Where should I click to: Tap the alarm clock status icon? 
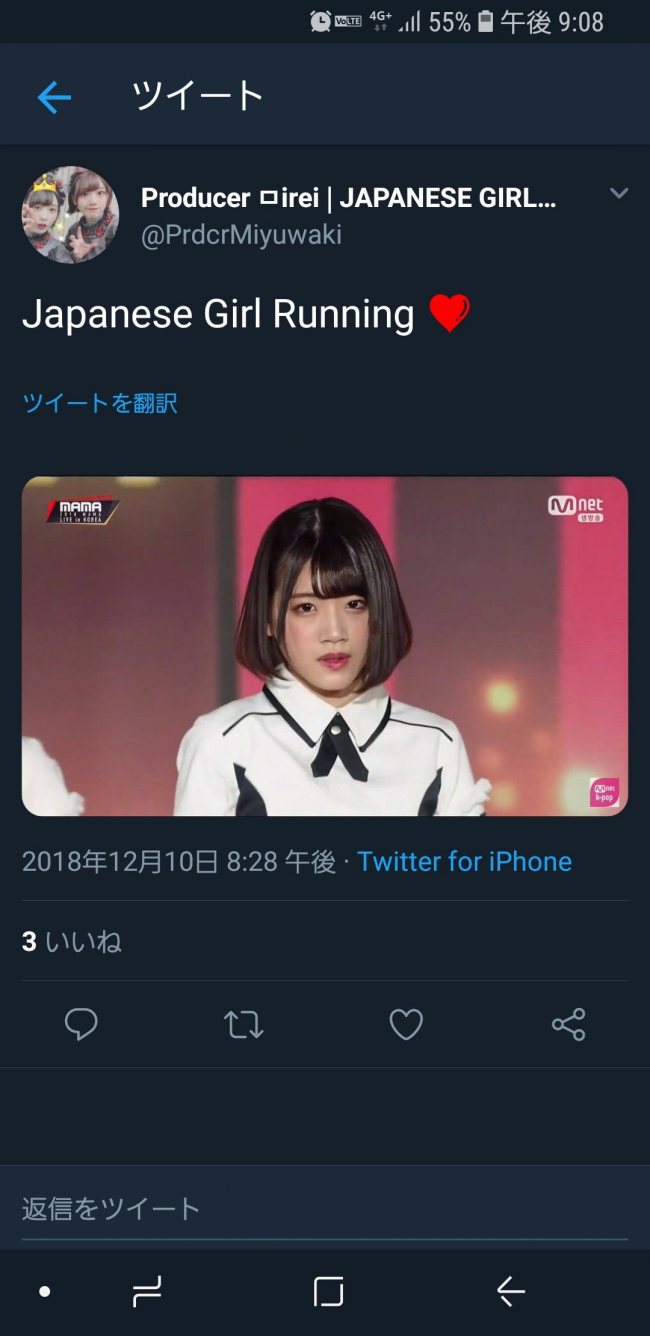(x=320, y=20)
